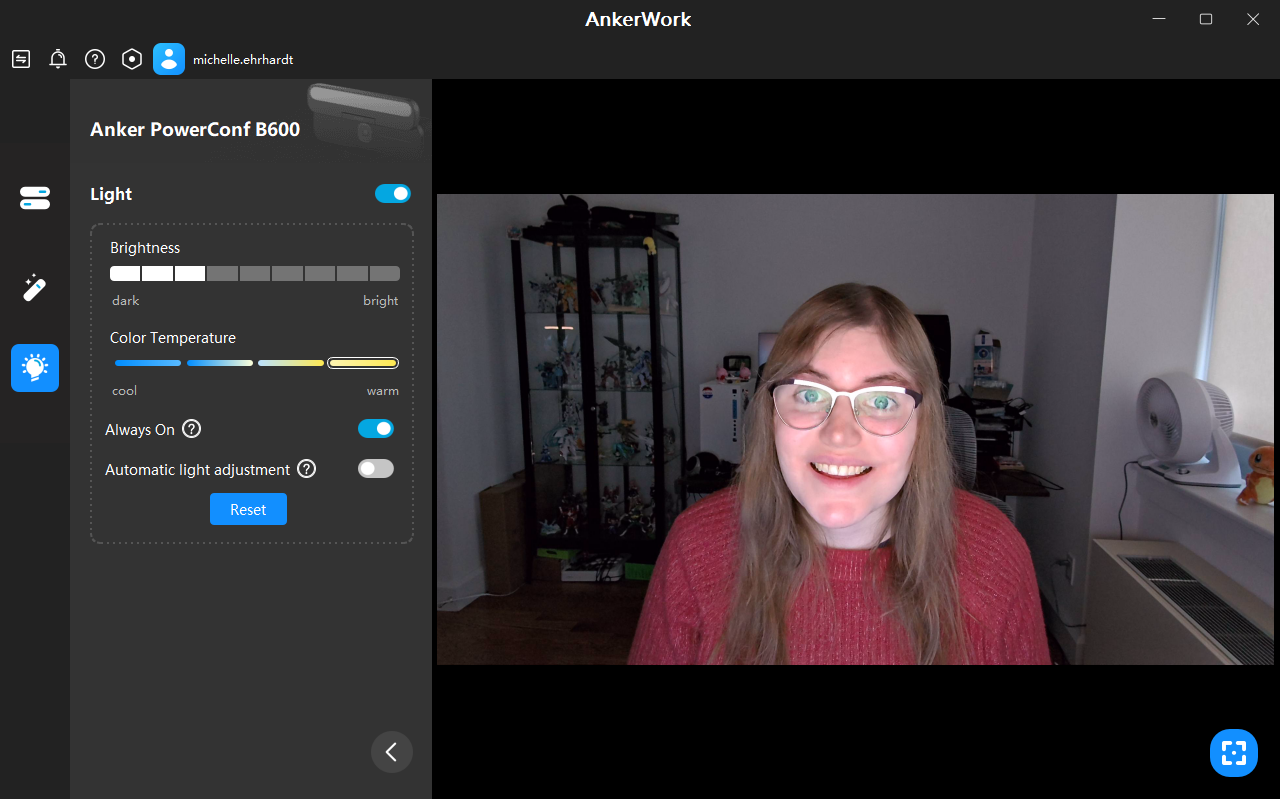Viewport: 1280px width, 799px height.
Task: Open the device switch icon in the header
Action: [21, 59]
